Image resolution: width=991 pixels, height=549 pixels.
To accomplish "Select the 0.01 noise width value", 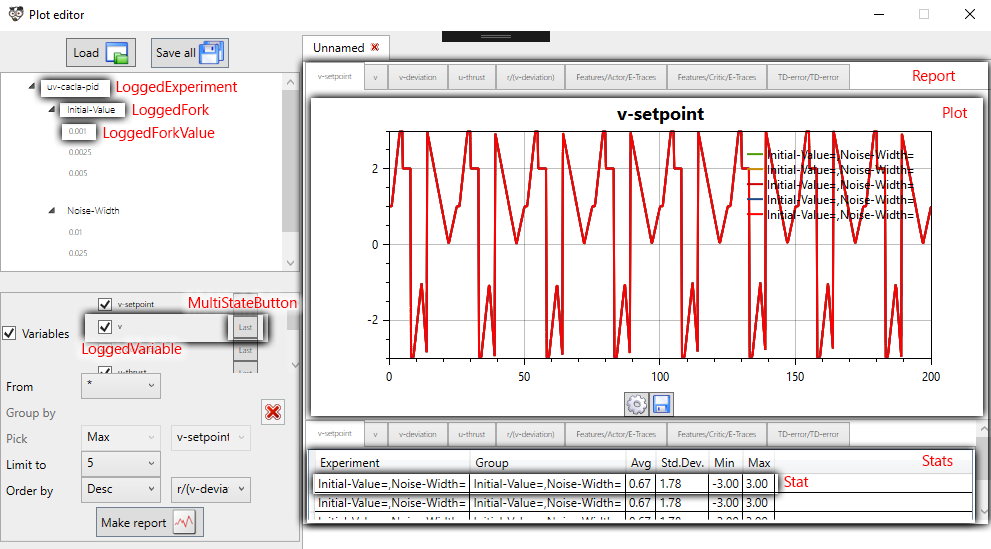I will click(x=75, y=232).
